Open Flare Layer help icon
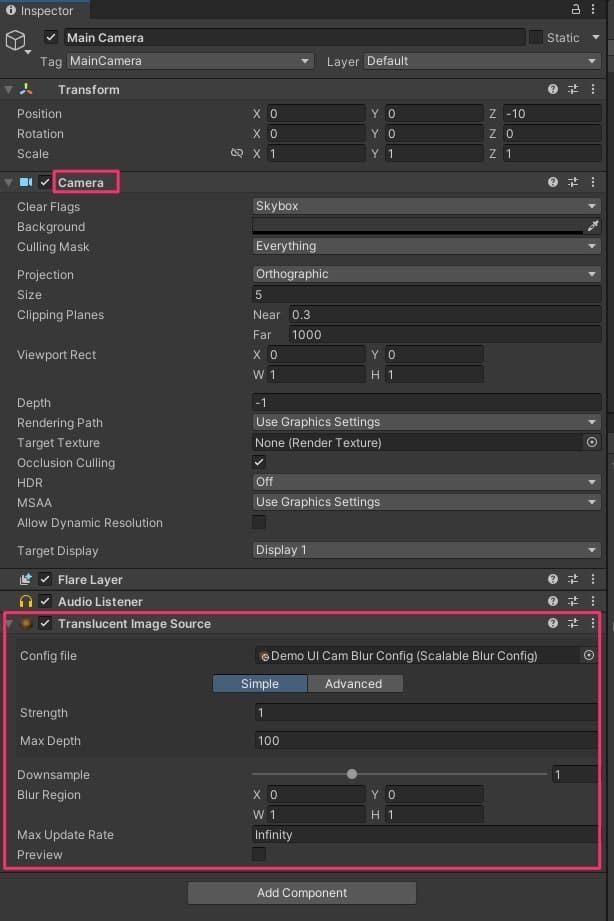The width and height of the screenshot is (614, 921). 553,579
